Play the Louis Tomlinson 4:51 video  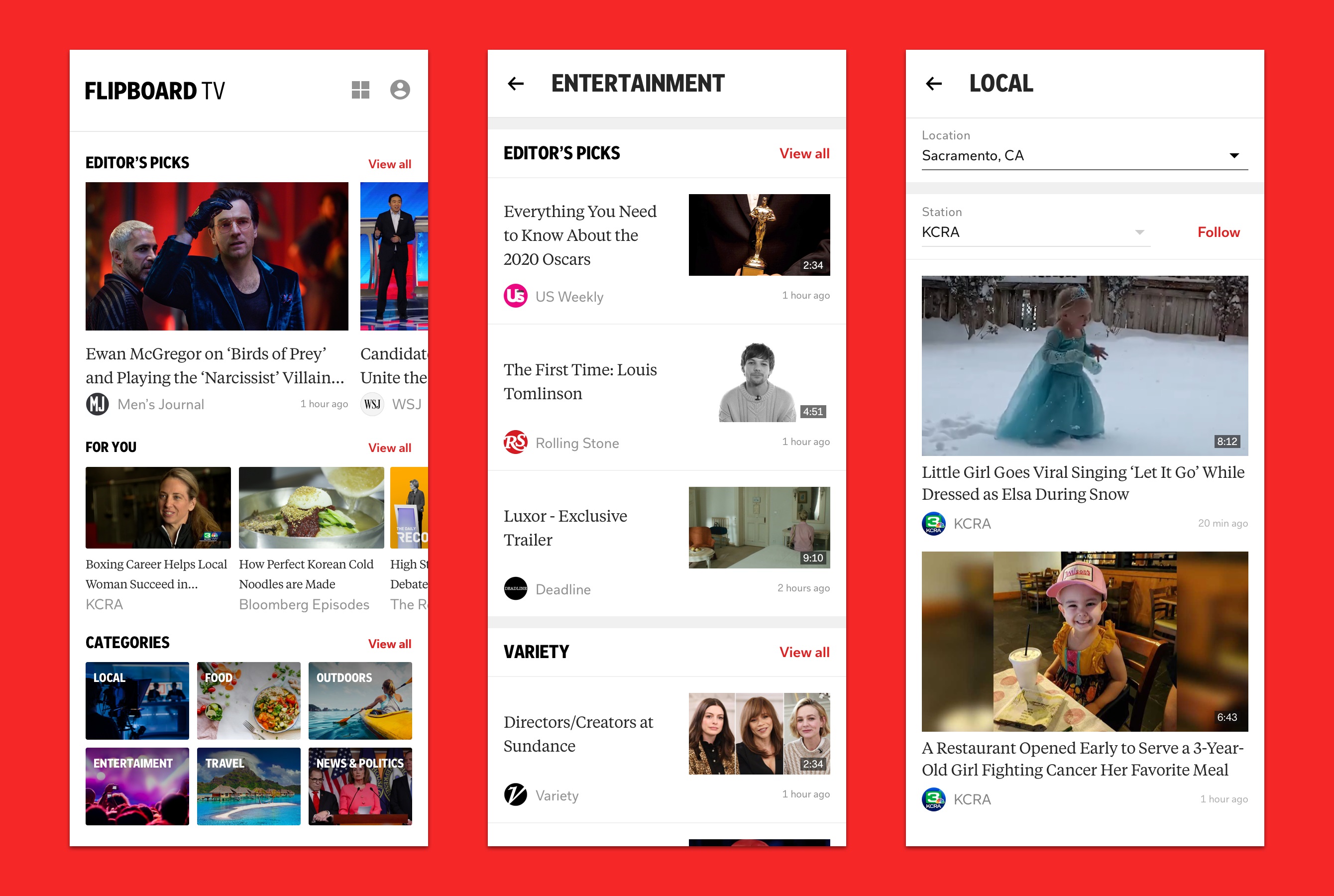757,382
